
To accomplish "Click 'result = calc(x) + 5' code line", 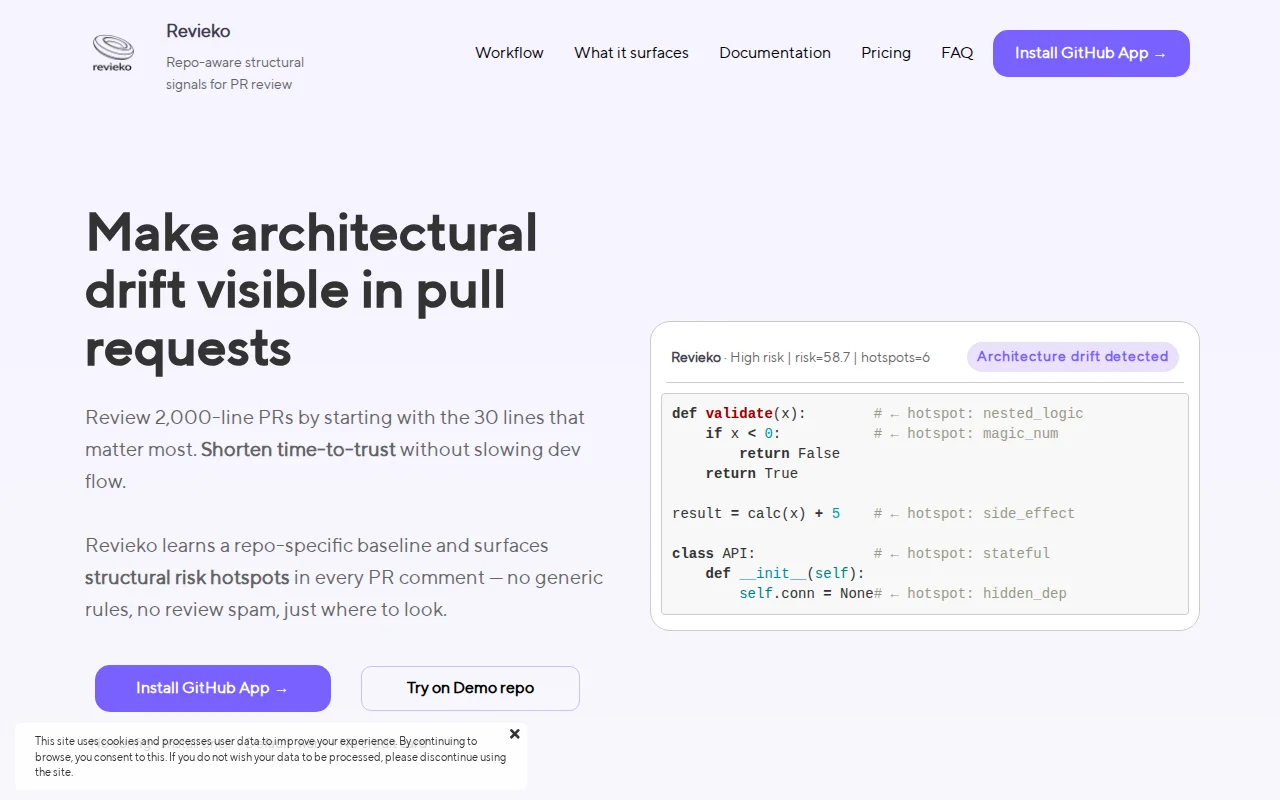I will 756,513.
